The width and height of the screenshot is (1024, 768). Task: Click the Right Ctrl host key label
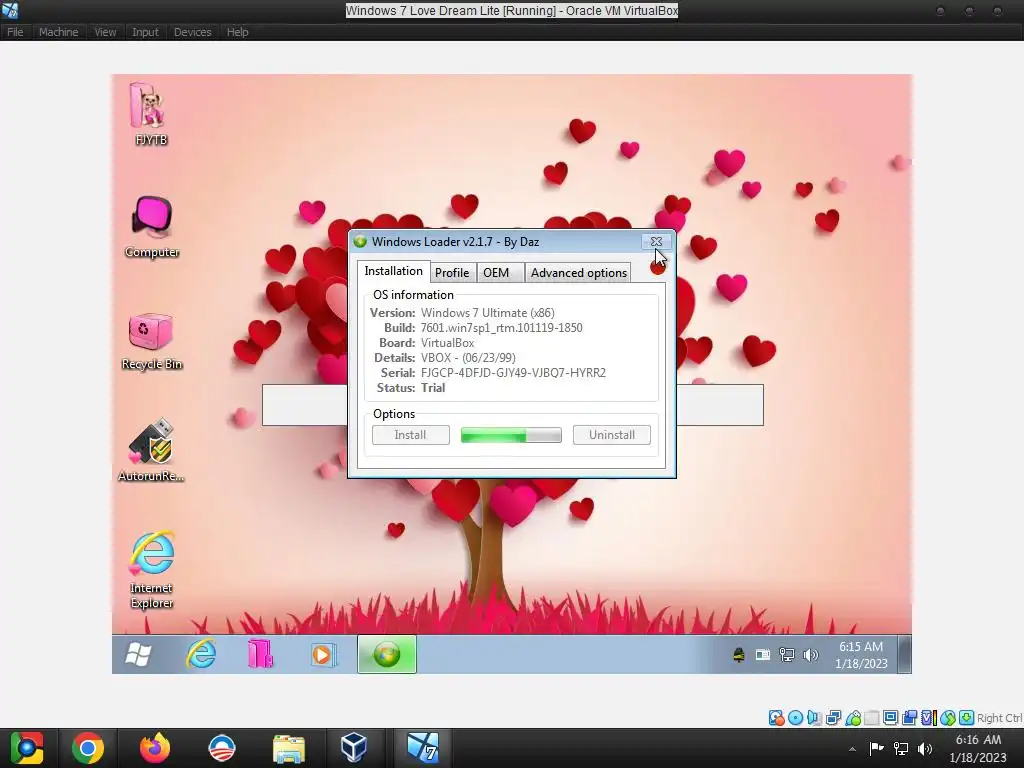coord(999,718)
